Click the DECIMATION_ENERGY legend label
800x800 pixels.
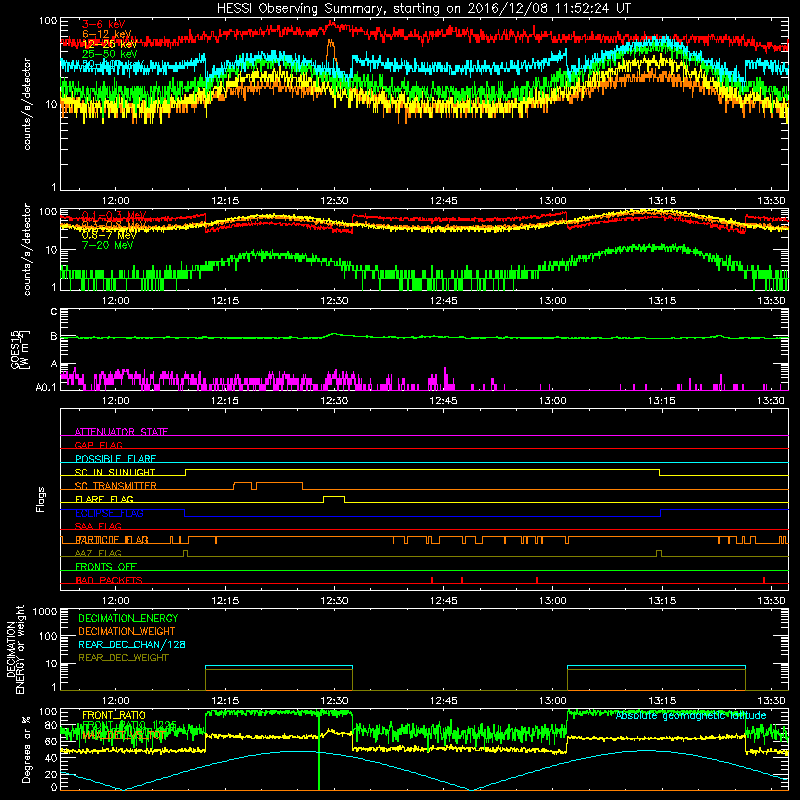coord(128,618)
